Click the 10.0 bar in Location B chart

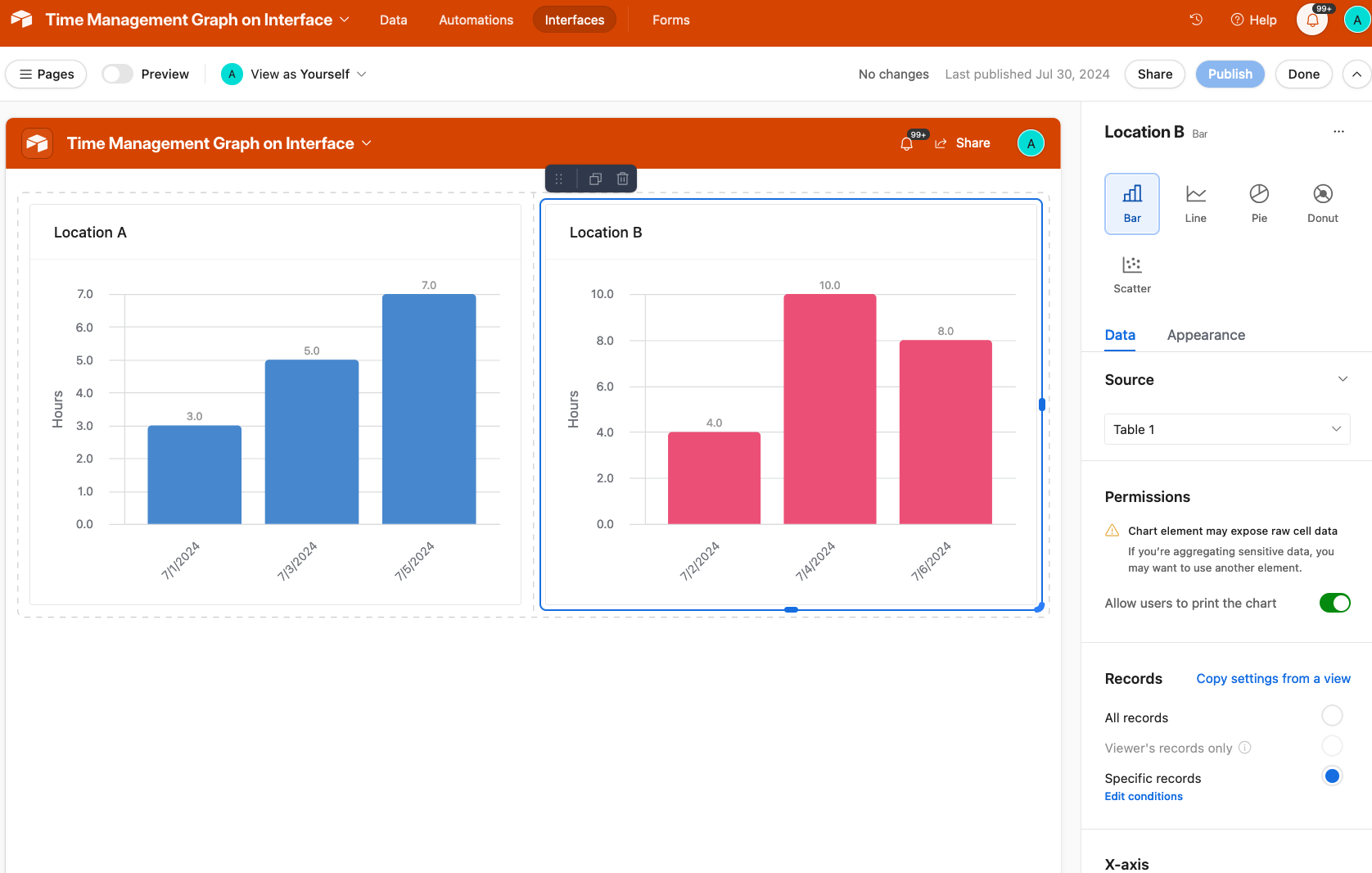[829, 409]
